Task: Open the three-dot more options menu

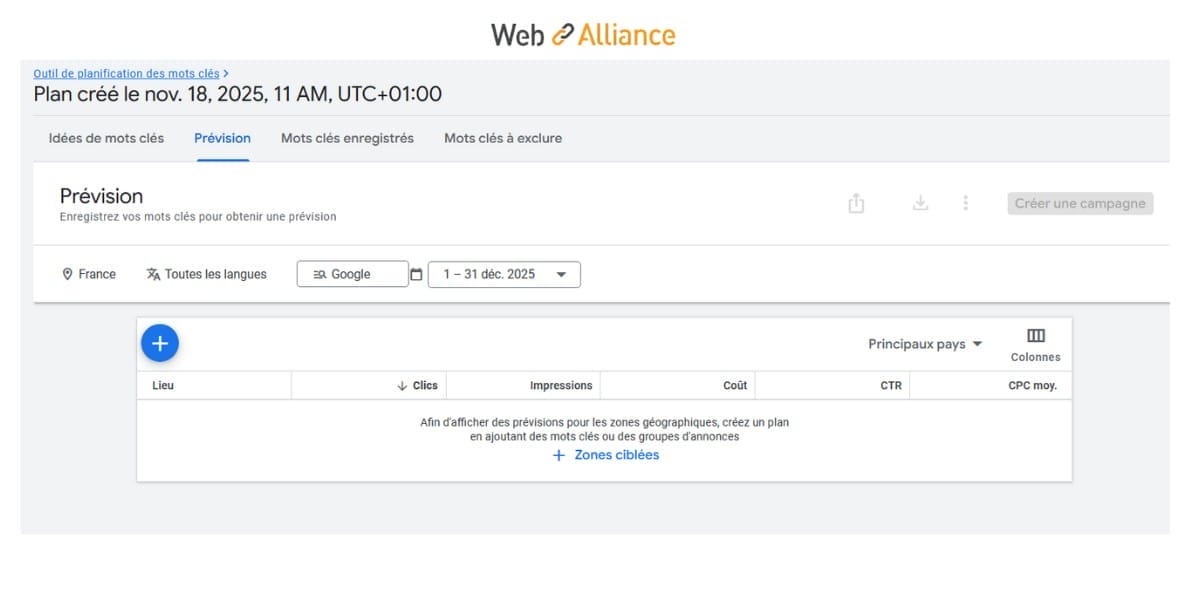Action: (x=965, y=203)
